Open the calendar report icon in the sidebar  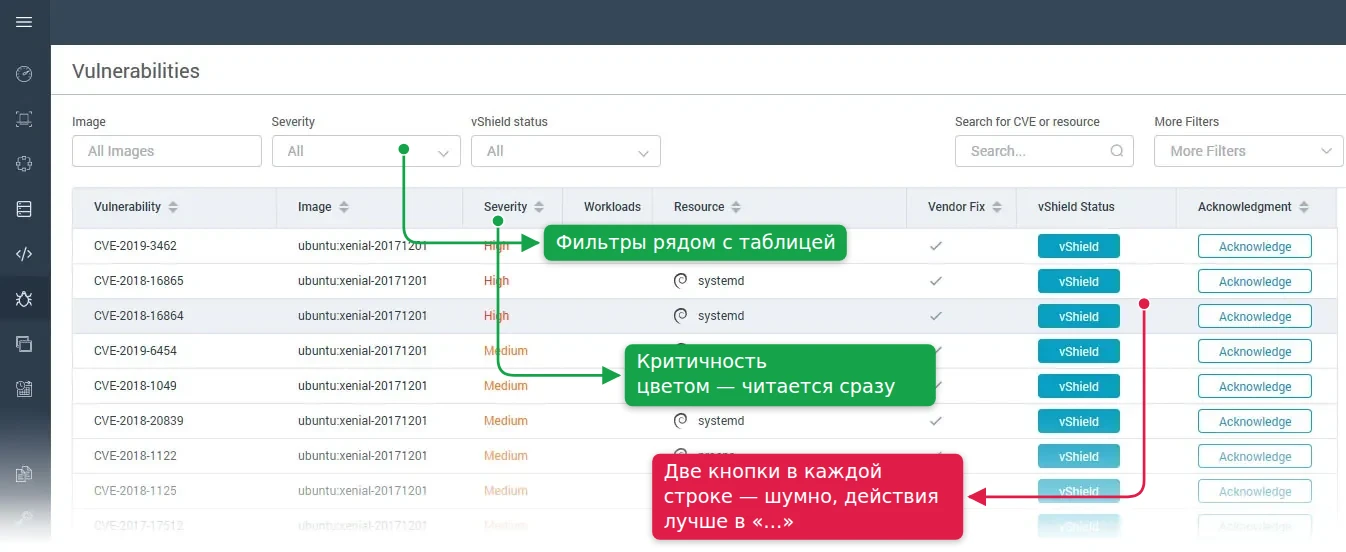pyautogui.click(x=25, y=389)
